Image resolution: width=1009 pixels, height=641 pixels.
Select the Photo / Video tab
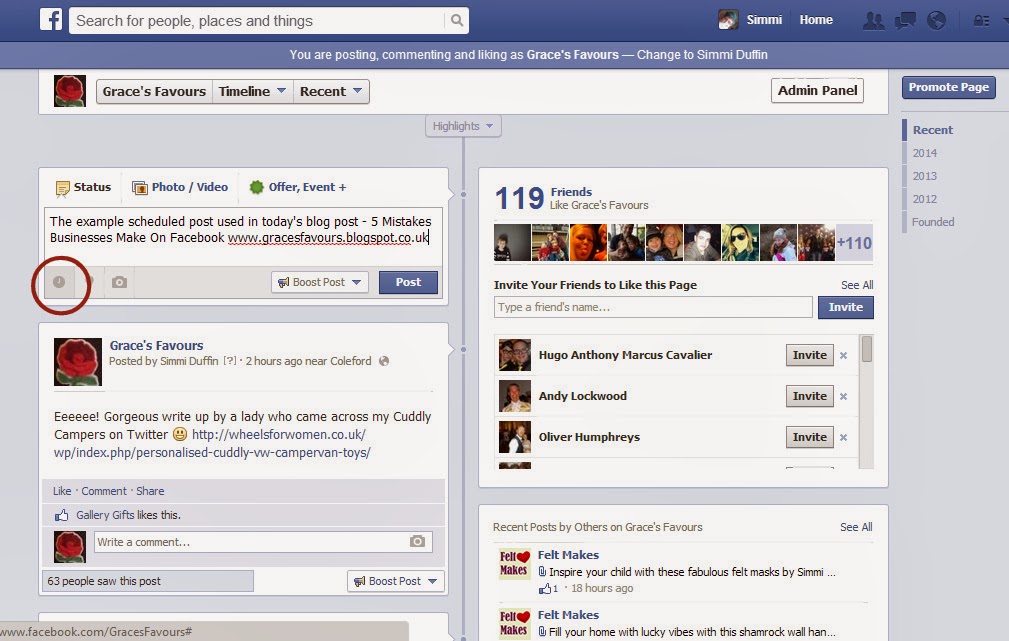pos(180,187)
